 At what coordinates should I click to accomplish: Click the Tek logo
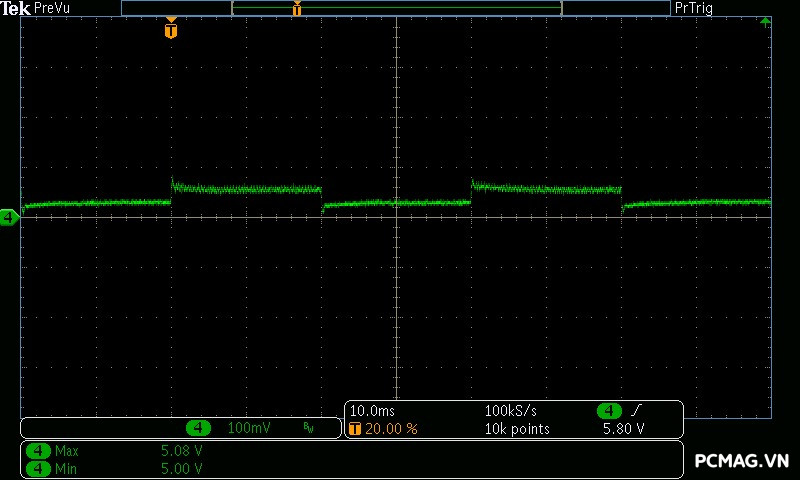click(15, 8)
